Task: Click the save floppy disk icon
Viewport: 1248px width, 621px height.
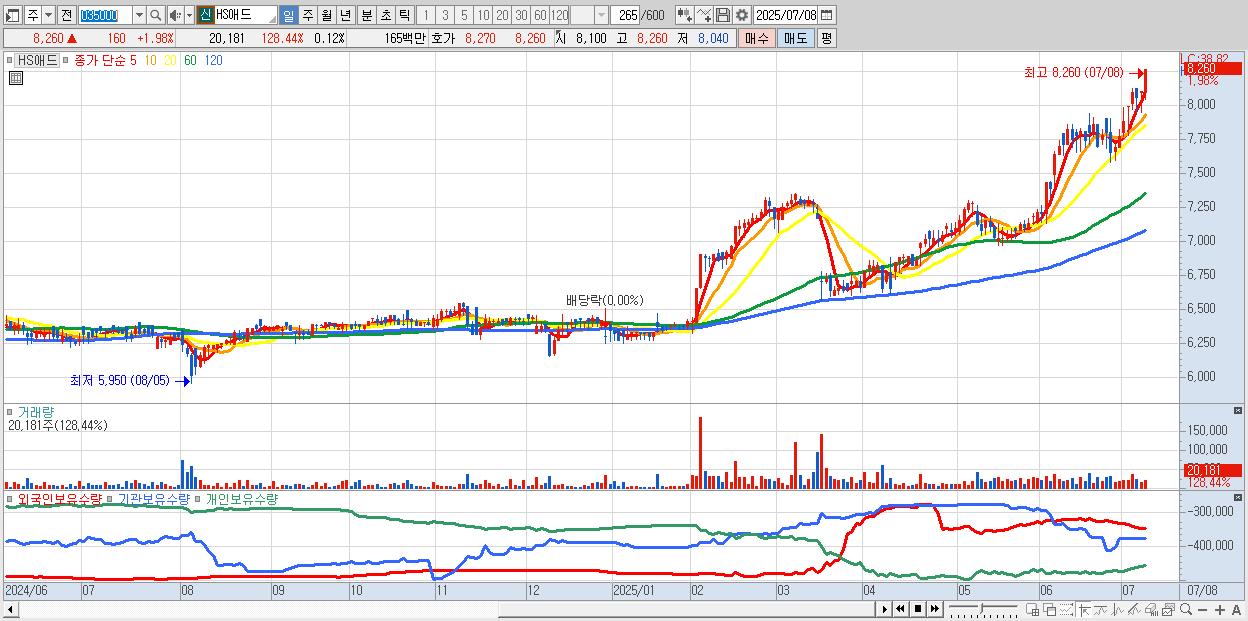Action: pos(723,15)
